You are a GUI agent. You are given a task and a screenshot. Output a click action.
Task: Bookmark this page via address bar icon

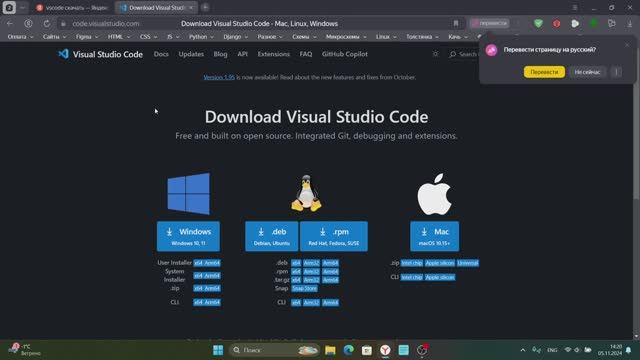[456, 24]
